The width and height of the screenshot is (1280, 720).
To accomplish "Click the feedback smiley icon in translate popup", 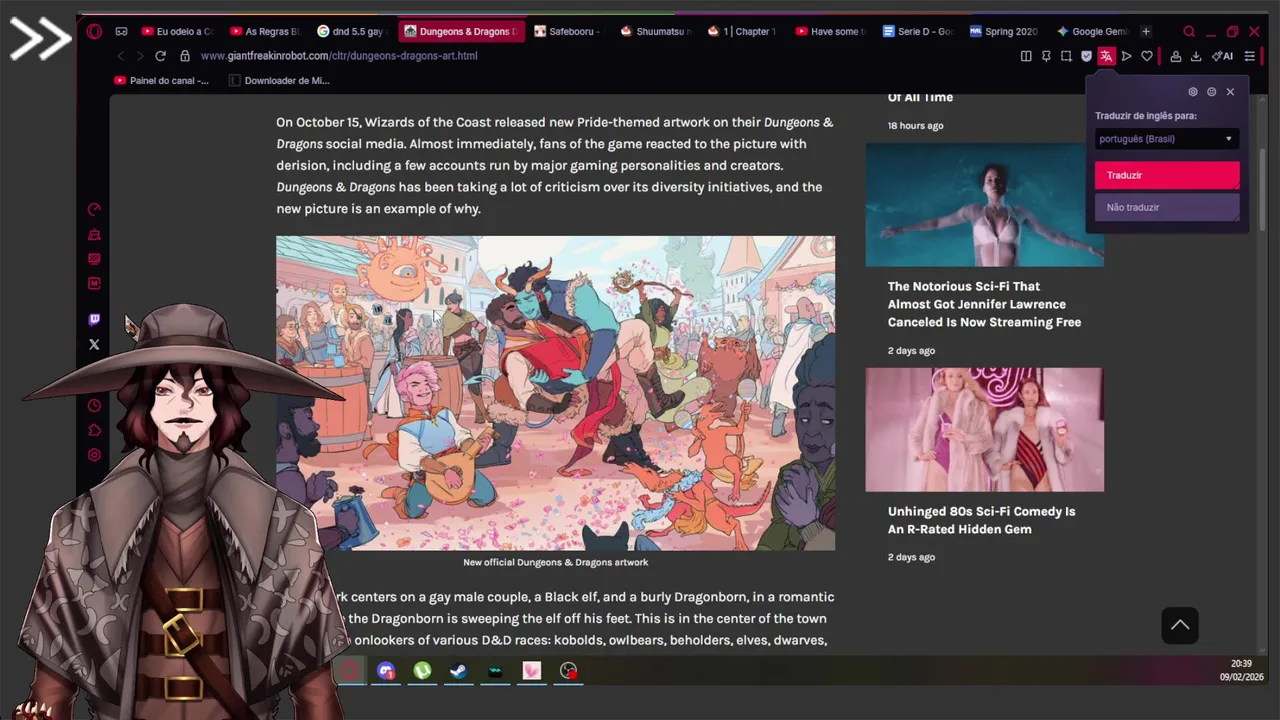I will click(x=1211, y=92).
